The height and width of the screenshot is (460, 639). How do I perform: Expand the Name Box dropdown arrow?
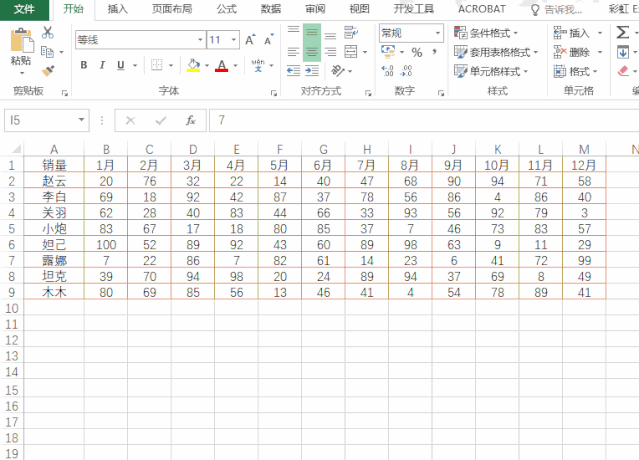(x=82, y=120)
